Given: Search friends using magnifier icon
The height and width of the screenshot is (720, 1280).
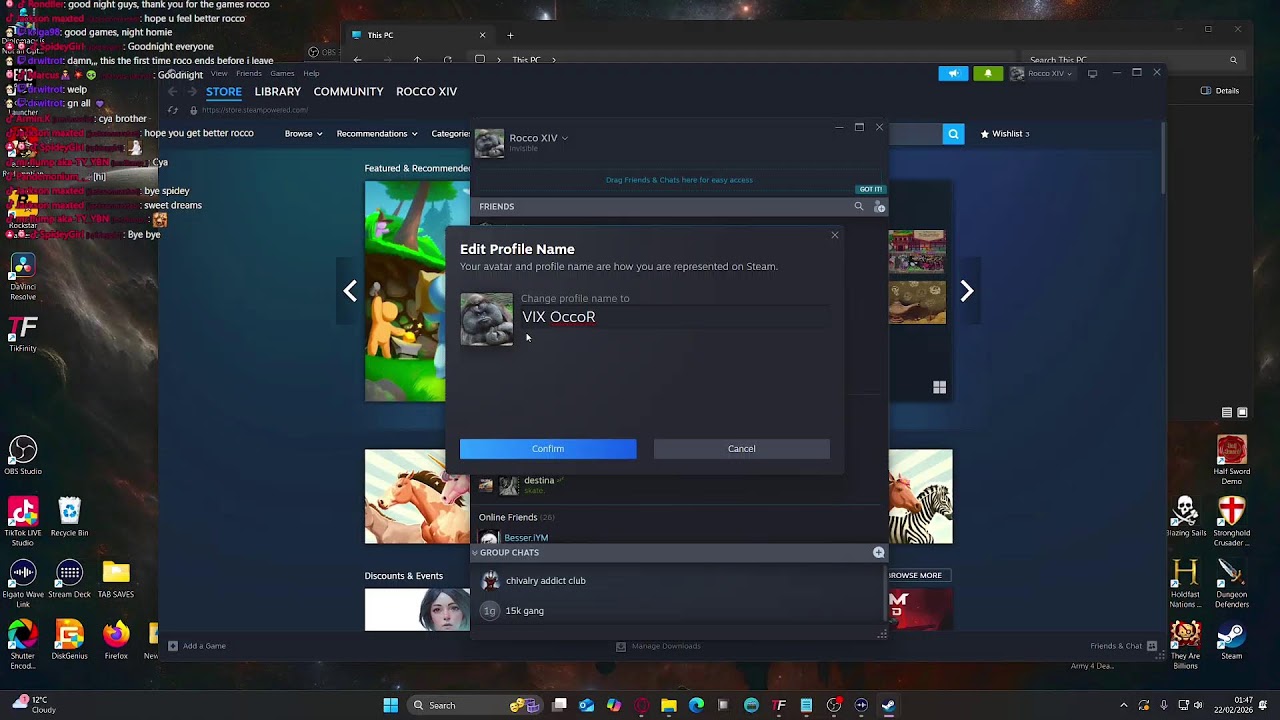Looking at the screenshot, I should pos(858,207).
